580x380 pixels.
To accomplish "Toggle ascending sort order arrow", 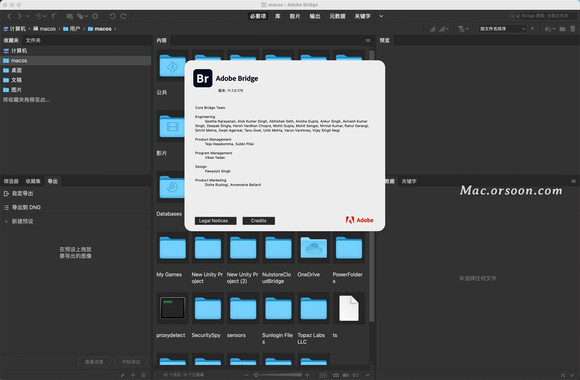I will pos(532,28).
